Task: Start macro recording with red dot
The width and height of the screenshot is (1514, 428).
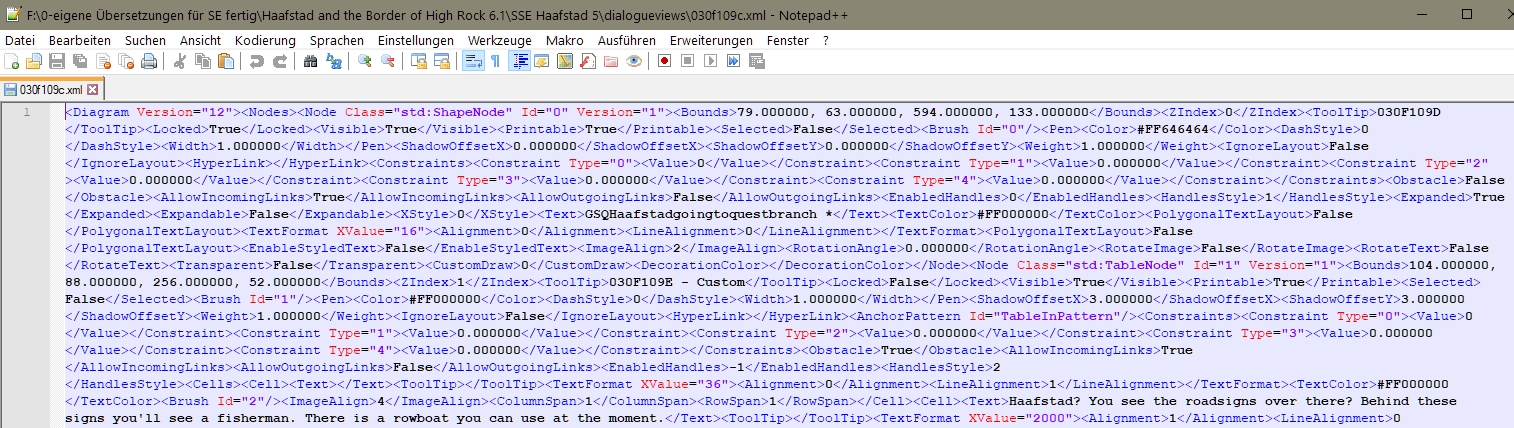Action: click(664, 61)
